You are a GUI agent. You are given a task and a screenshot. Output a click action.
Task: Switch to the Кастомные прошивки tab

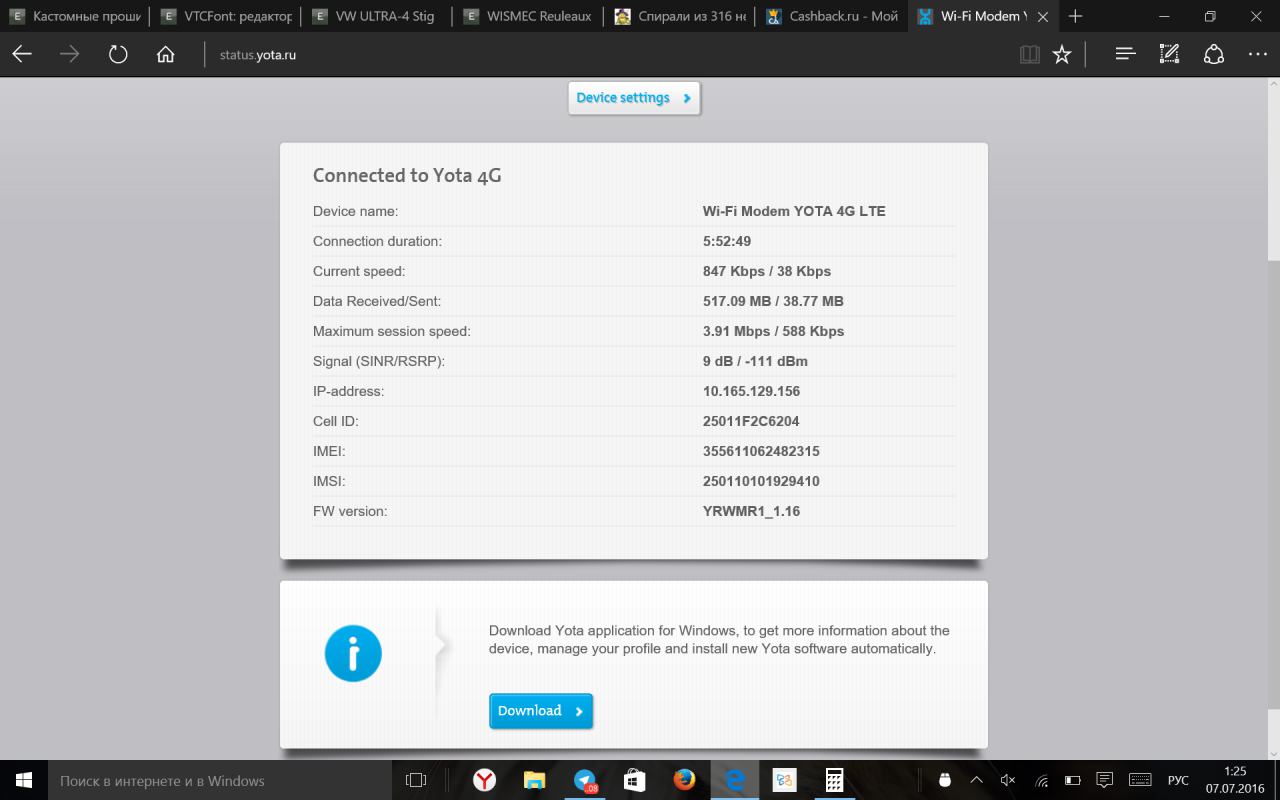(x=74, y=16)
